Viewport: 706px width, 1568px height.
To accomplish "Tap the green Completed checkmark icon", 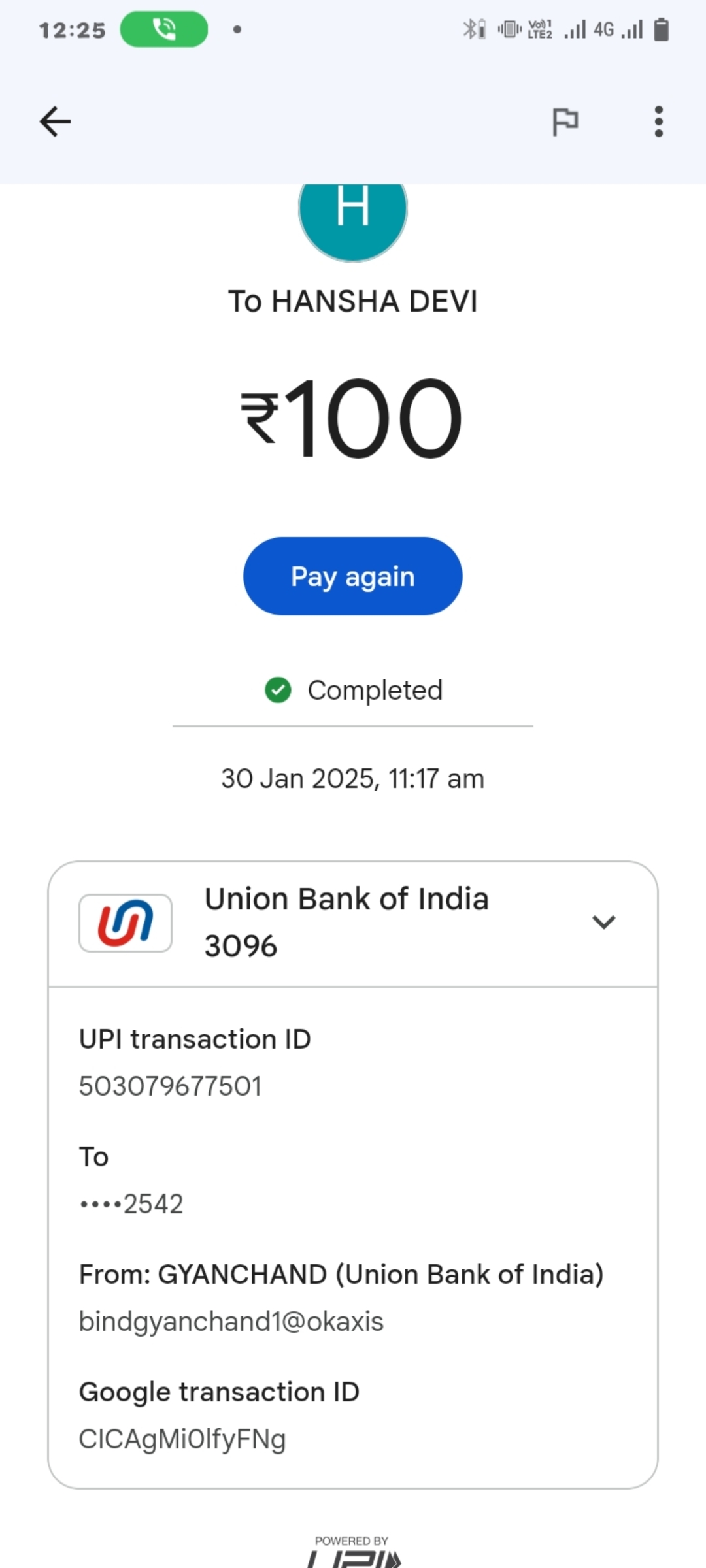I will pos(278,690).
